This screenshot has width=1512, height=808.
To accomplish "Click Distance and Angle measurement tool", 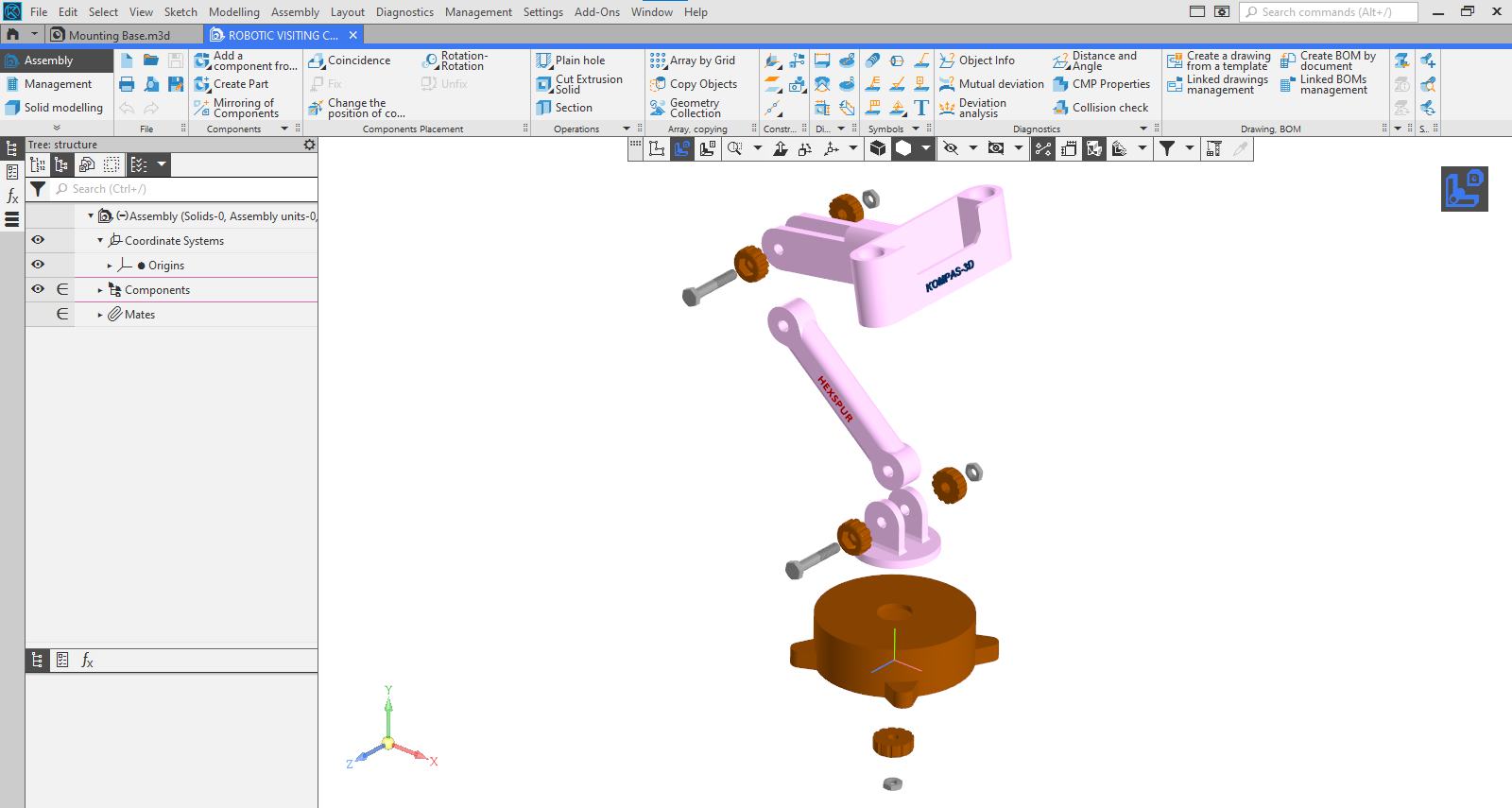I will (x=1095, y=60).
